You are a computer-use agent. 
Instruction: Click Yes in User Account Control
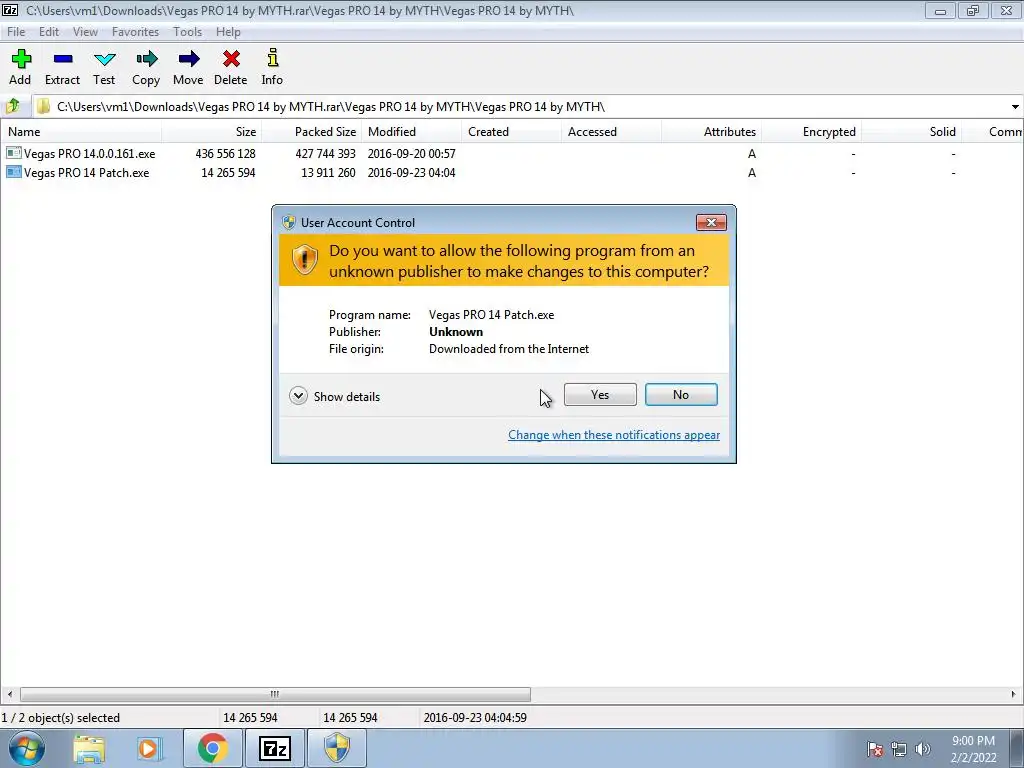[600, 394]
